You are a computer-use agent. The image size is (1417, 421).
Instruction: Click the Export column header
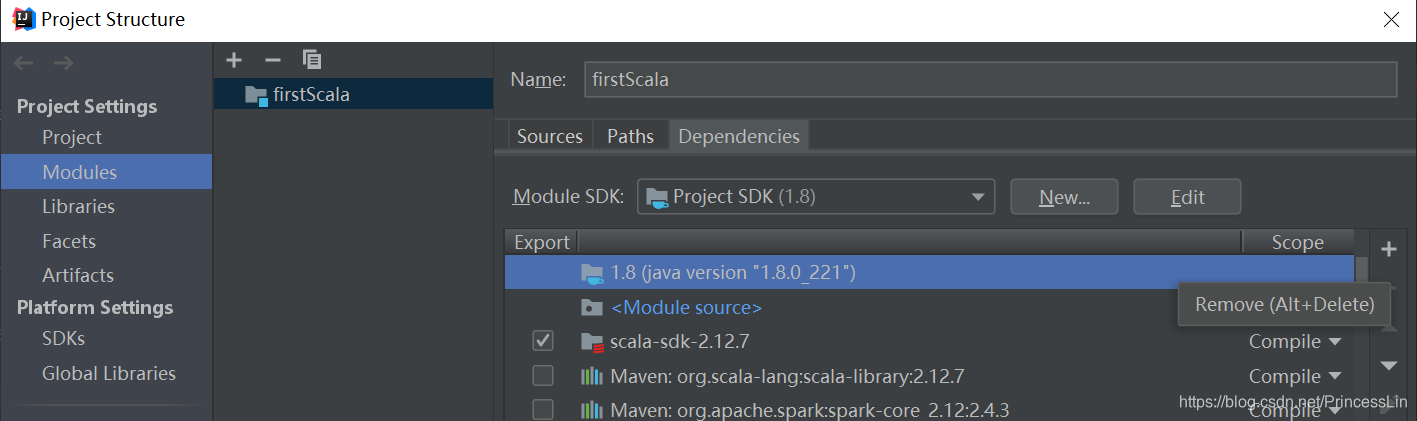click(x=541, y=242)
